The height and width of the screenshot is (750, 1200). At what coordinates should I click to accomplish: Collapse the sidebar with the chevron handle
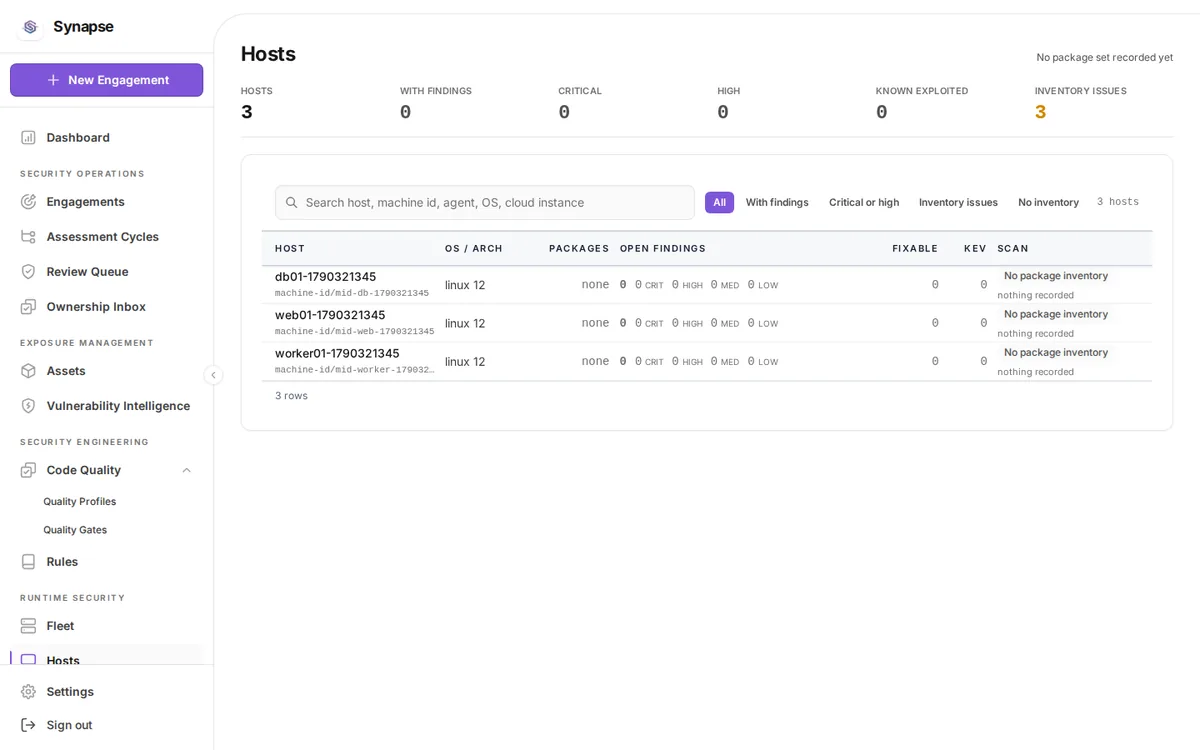pyautogui.click(x=213, y=375)
